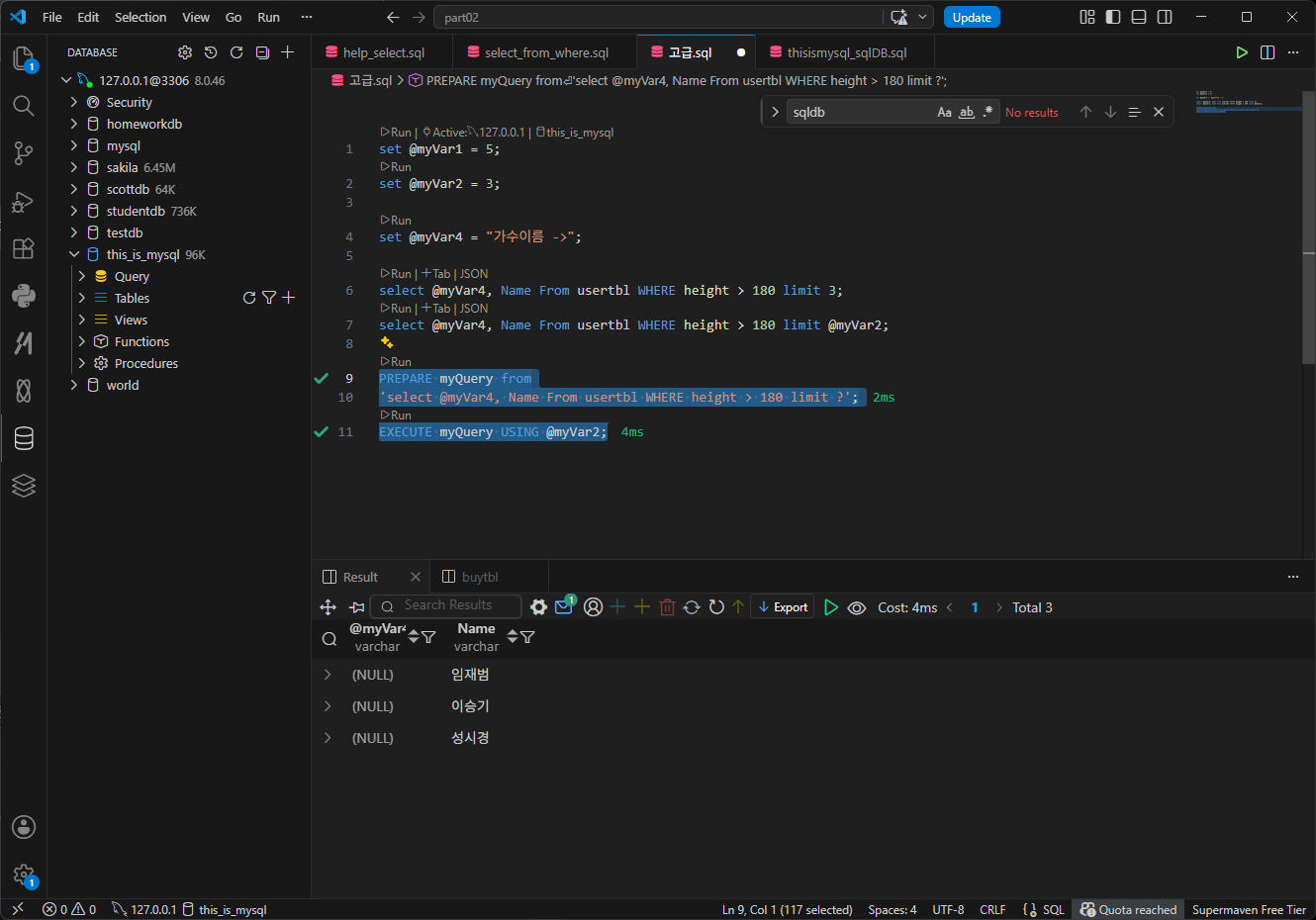Open Run and Debug view
Image resolution: width=1316 pixels, height=920 pixels.
pyautogui.click(x=24, y=201)
